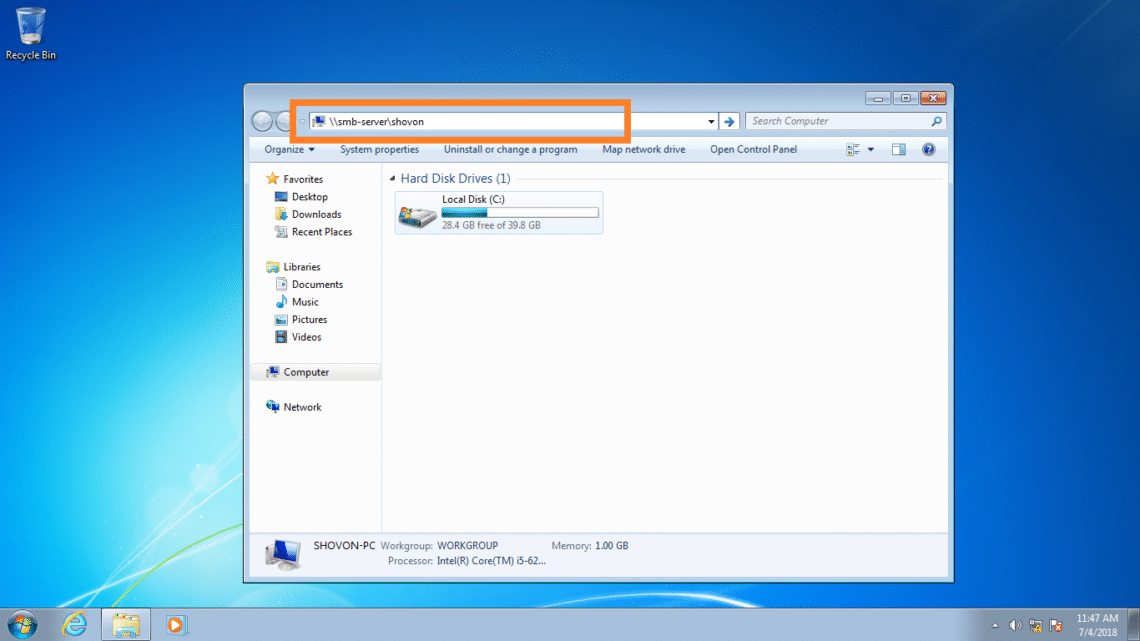Click the search magnifier icon
This screenshot has width=1140, height=641.
point(936,121)
